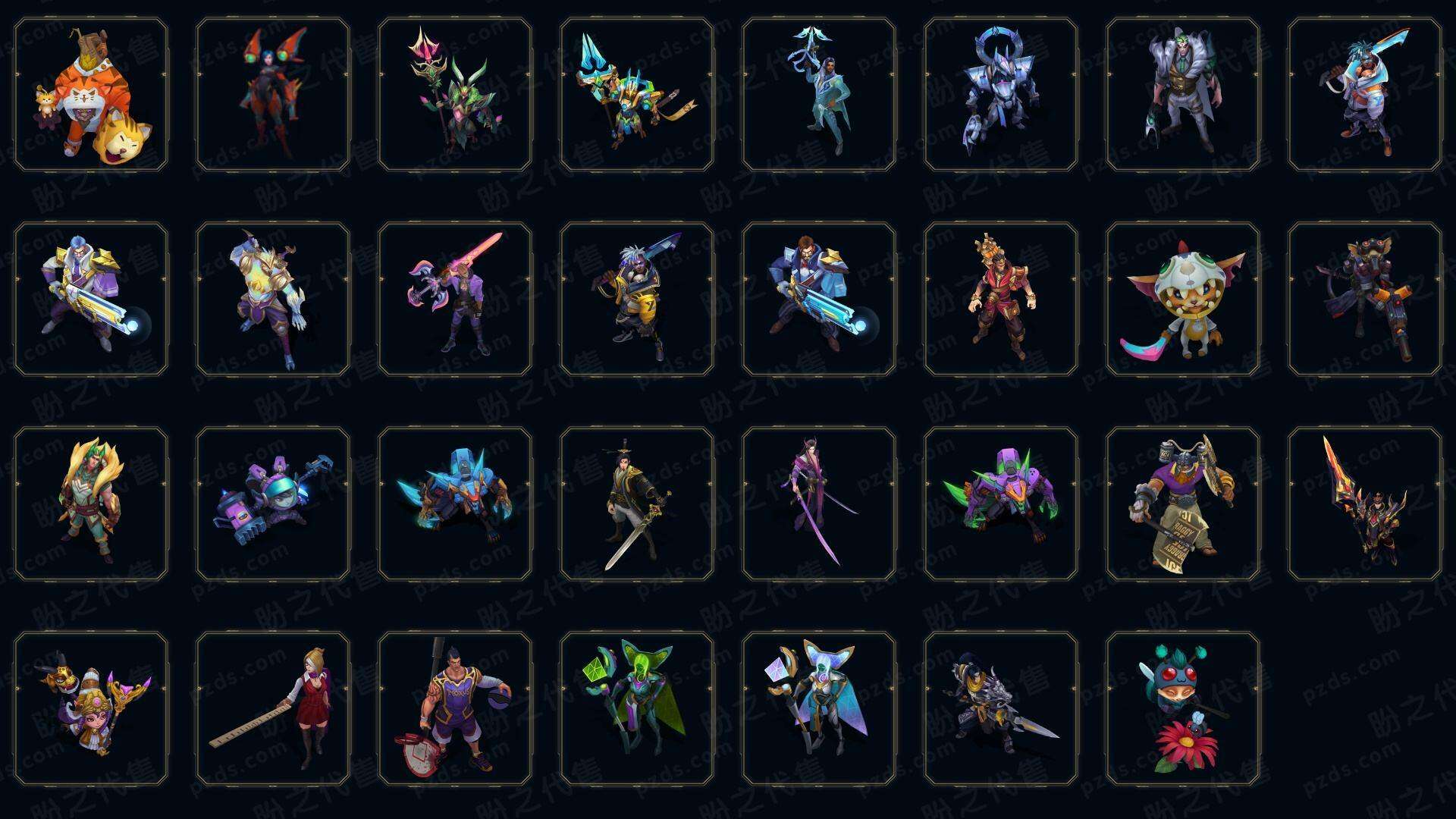This screenshot has width=1456, height=819.
Task: Select the Olaf-like skin with golden banner
Action: pyautogui.click(x=1183, y=504)
